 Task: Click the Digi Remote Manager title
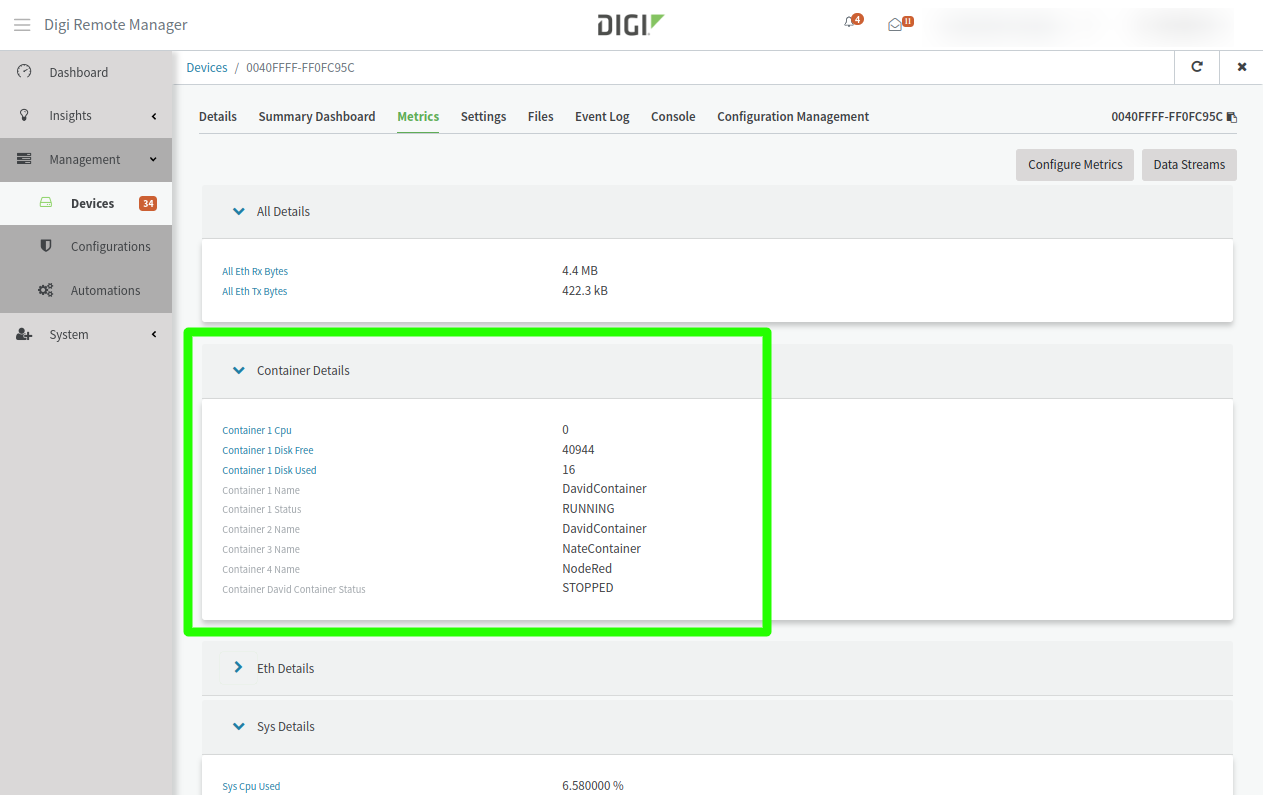116,25
